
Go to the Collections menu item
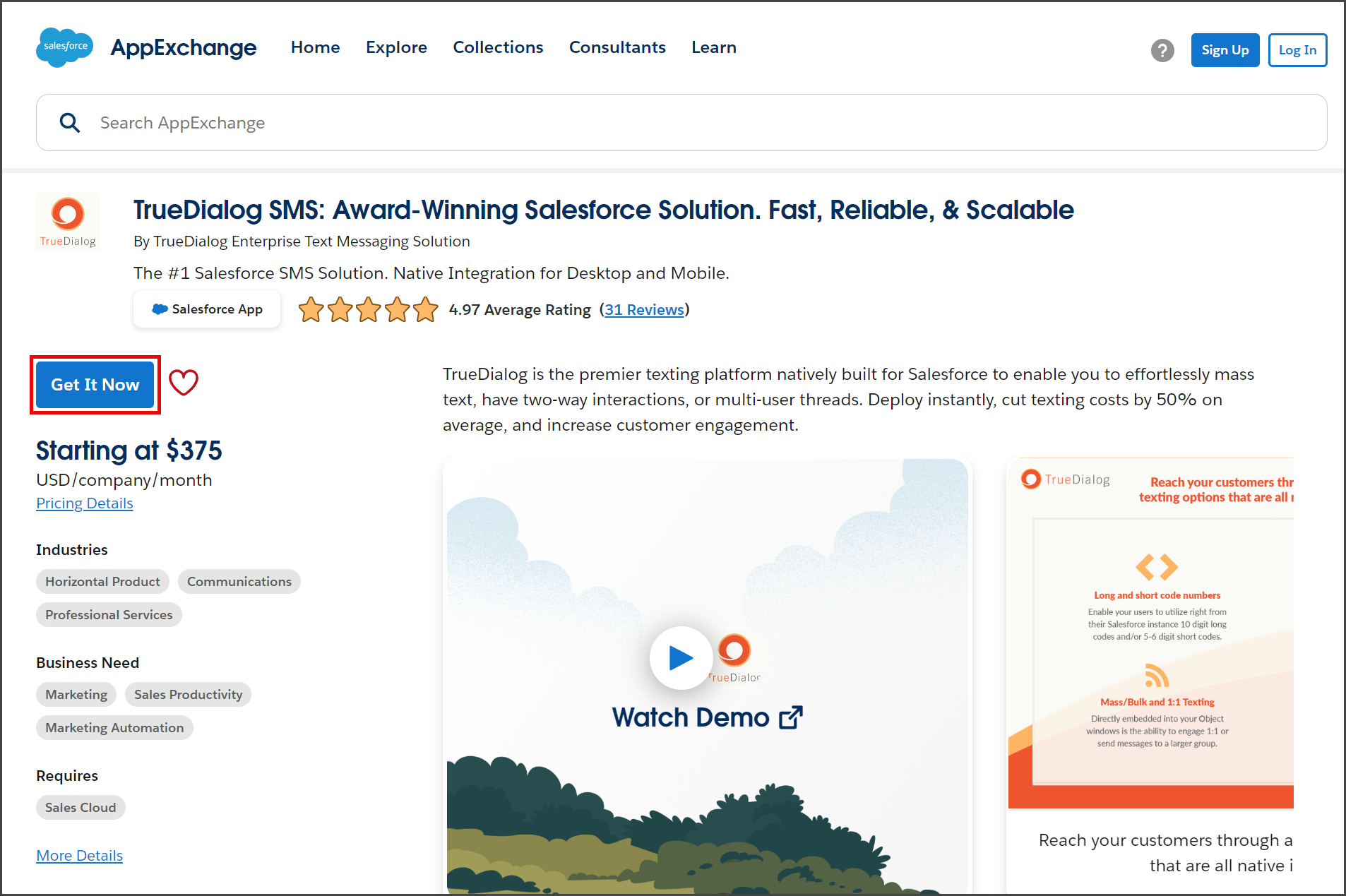[x=498, y=47]
